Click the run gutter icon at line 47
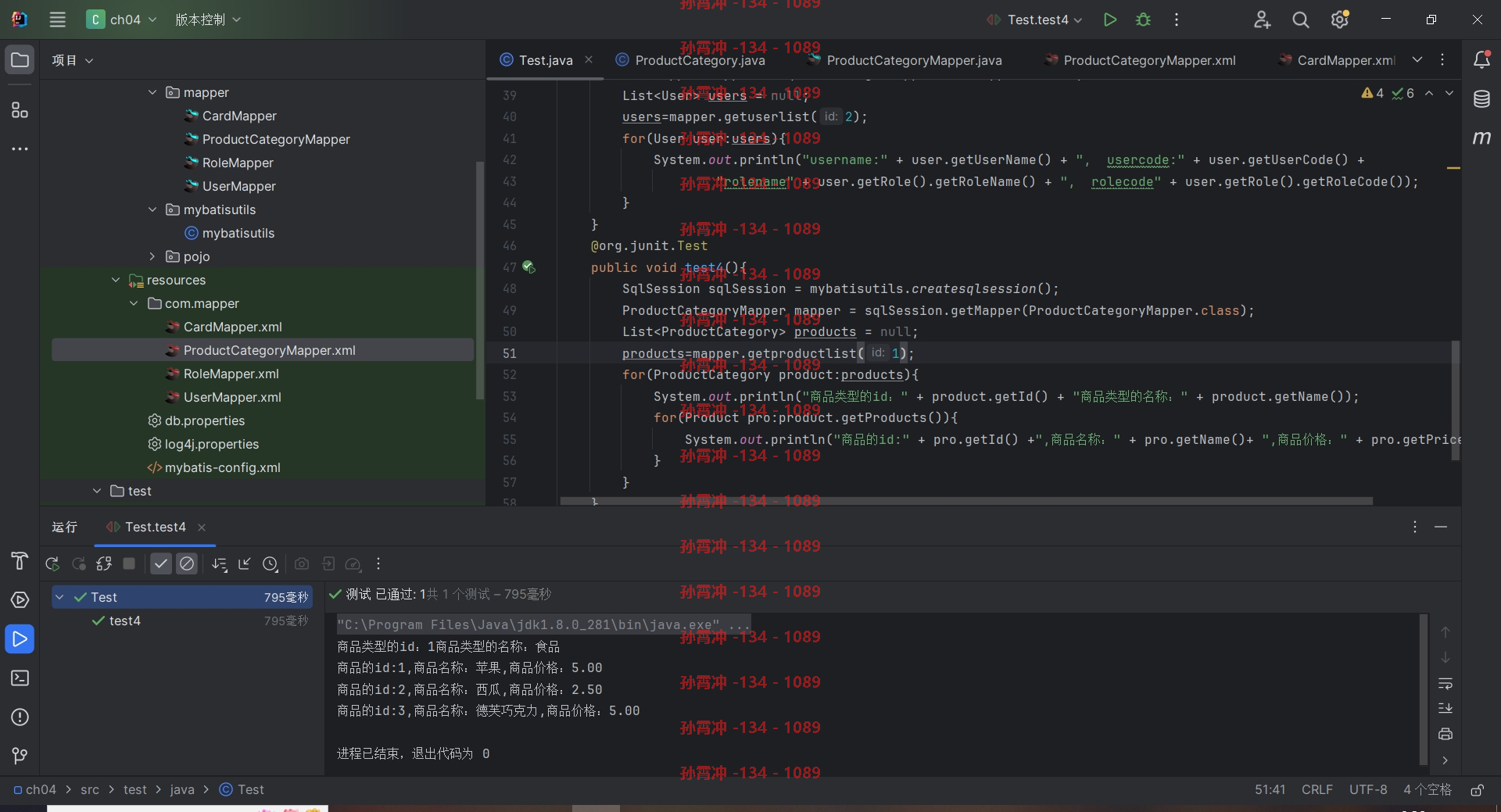The image size is (1501, 812). [528, 267]
